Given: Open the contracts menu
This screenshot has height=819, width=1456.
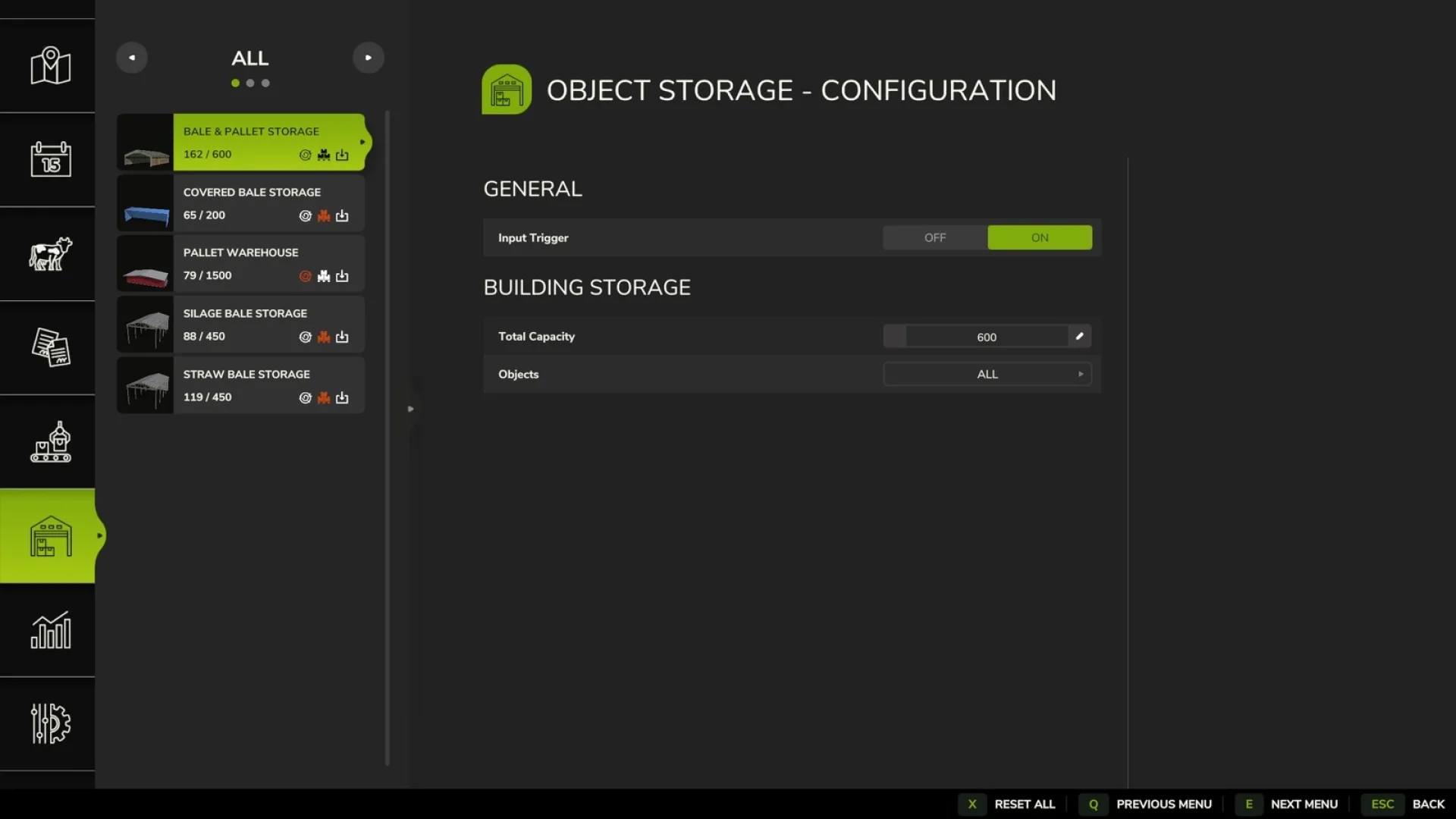Looking at the screenshot, I should click(48, 349).
